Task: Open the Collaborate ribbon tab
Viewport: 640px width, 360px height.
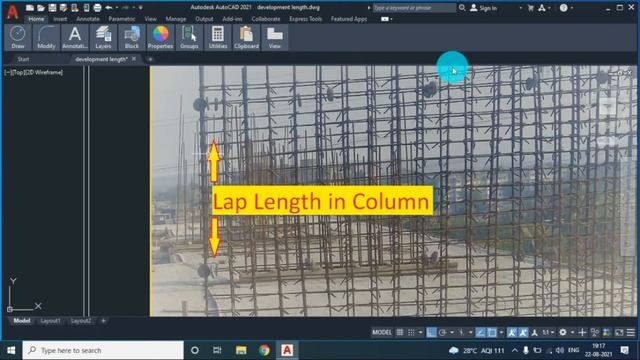Action: coord(266,19)
